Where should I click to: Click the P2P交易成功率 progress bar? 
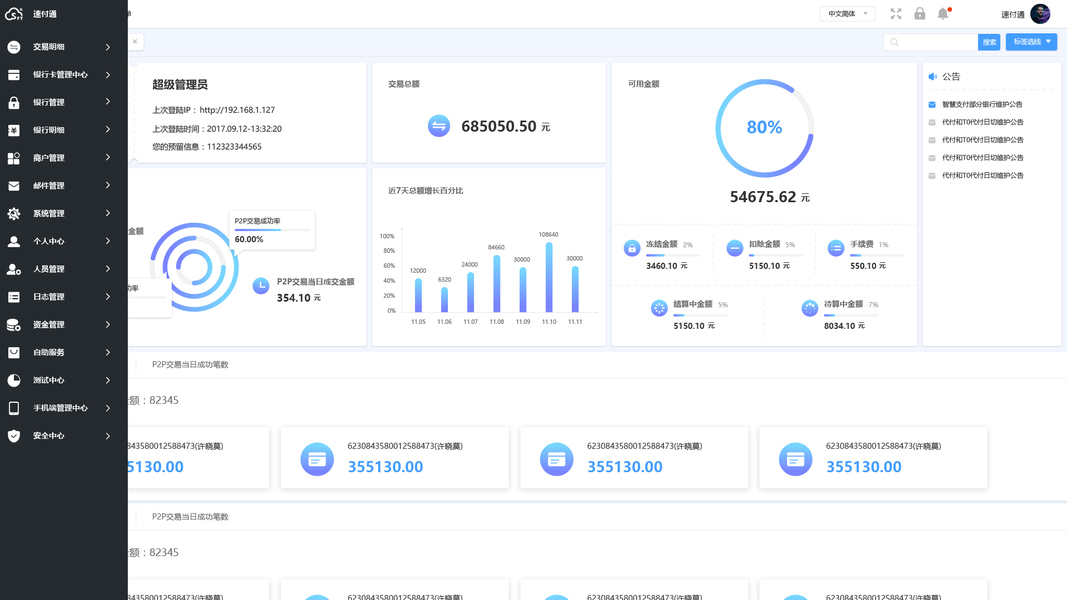click(272, 230)
